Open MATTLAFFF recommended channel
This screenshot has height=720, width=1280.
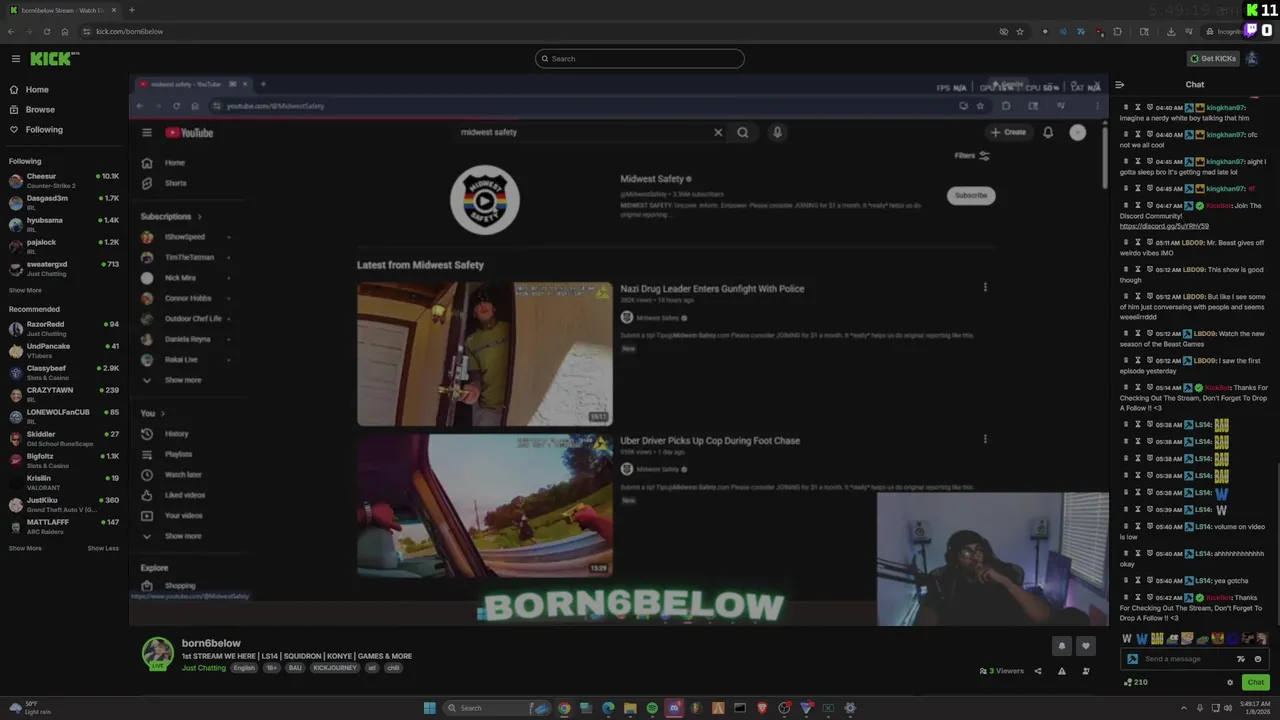coord(62,527)
